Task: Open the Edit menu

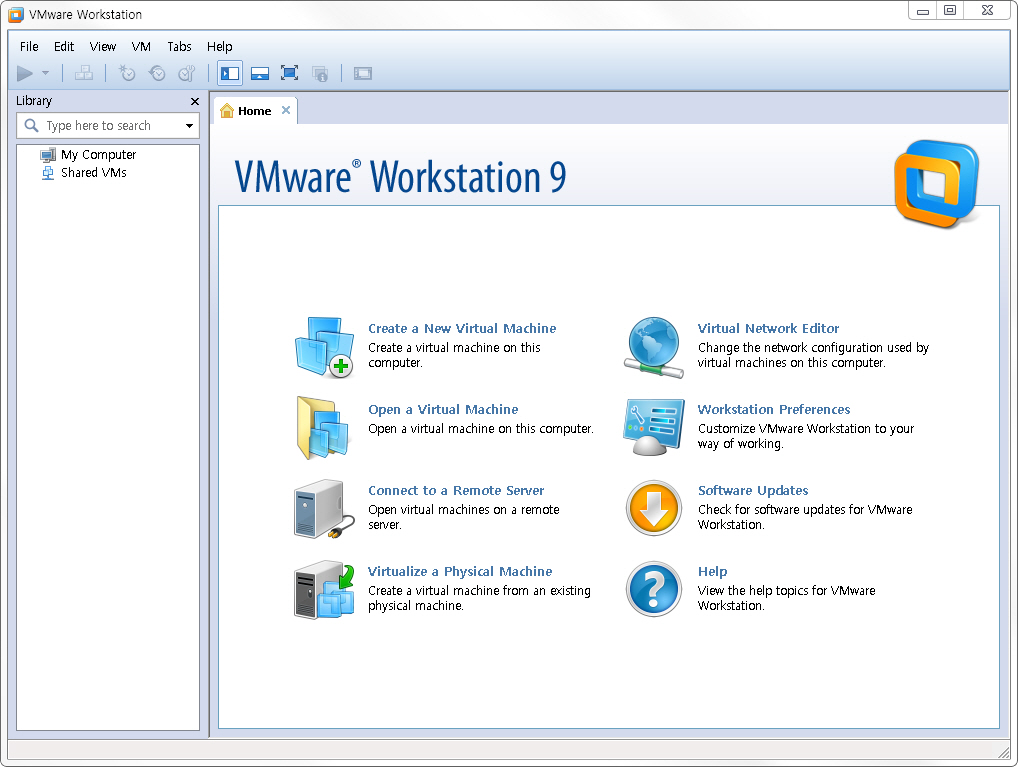Action: (64, 47)
